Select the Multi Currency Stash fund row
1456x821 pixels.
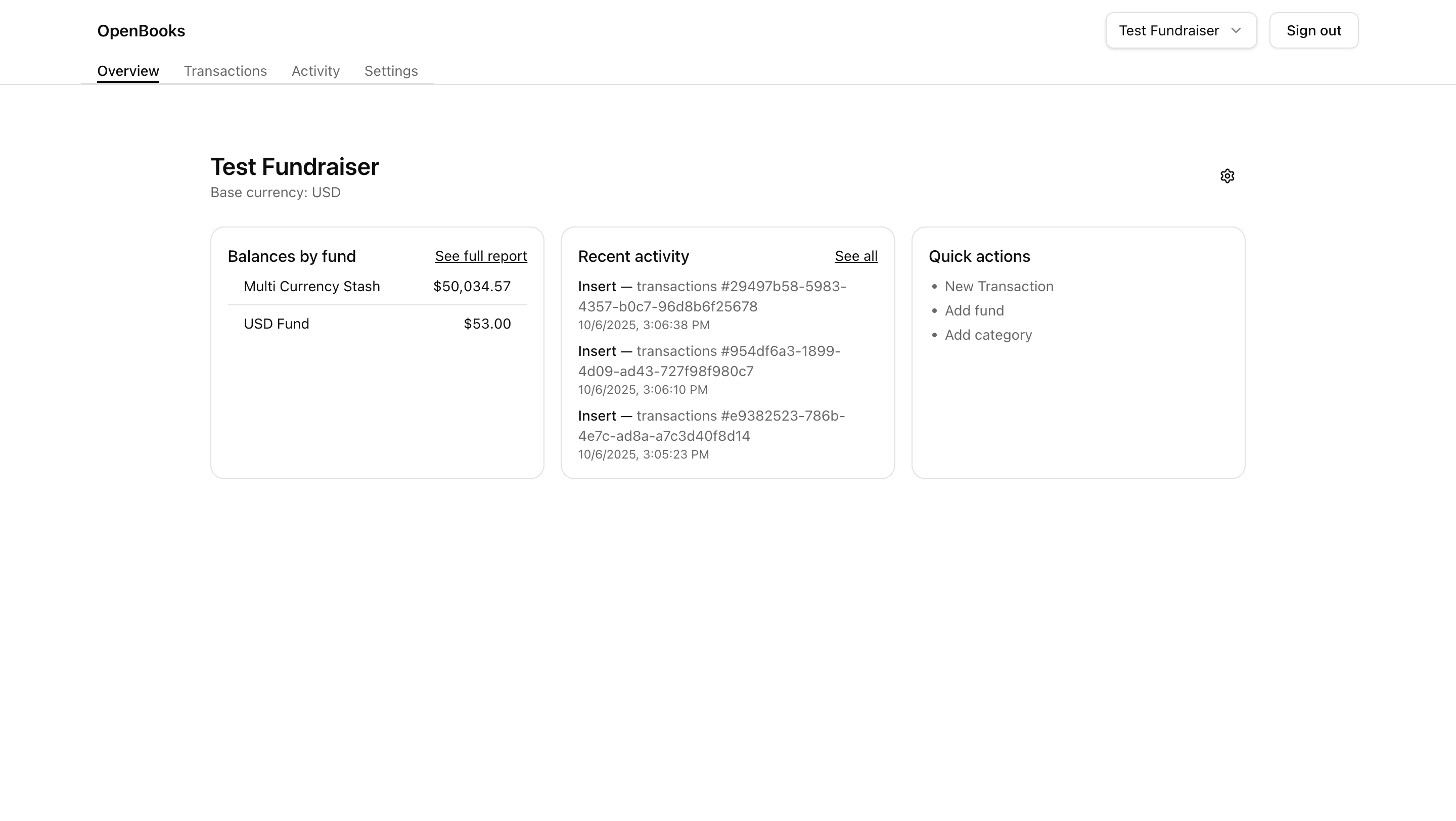coord(377,287)
